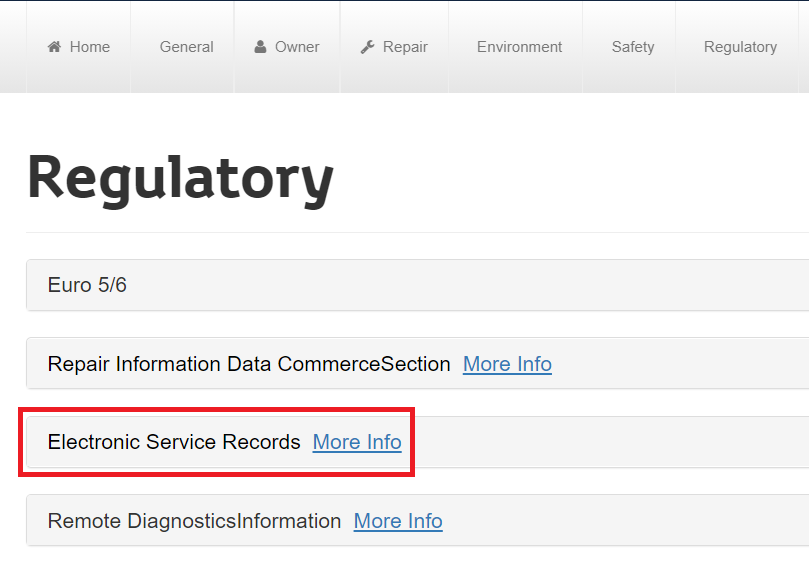The image size is (809, 565).
Task: Open the Home navigation item
Action: pyautogui.click(x=78, y=47)
